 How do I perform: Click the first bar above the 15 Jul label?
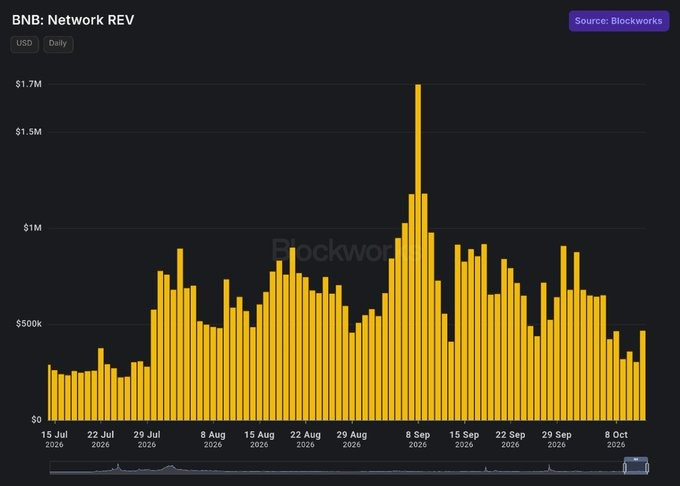tap(54, 395)
